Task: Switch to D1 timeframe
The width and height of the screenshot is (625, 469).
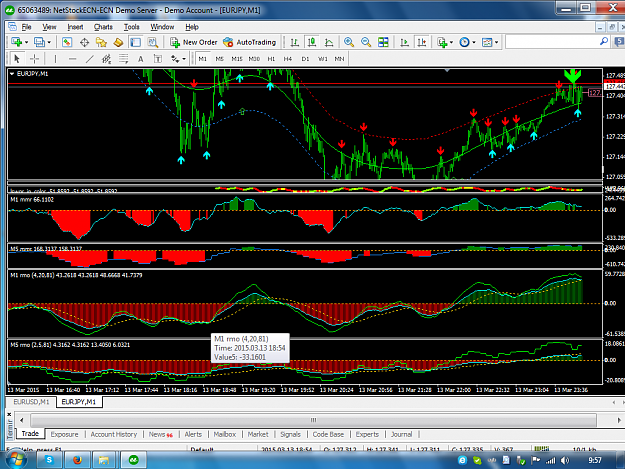Action: pyautogui.click(x=305, y=59)
